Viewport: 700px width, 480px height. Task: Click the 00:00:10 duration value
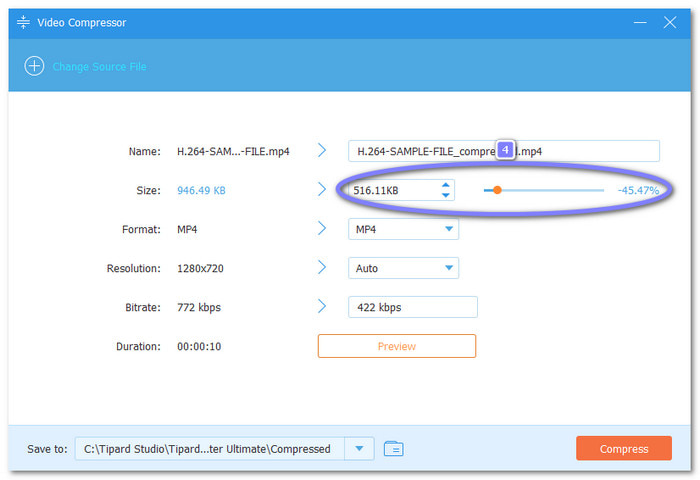[x=199, y=346]
